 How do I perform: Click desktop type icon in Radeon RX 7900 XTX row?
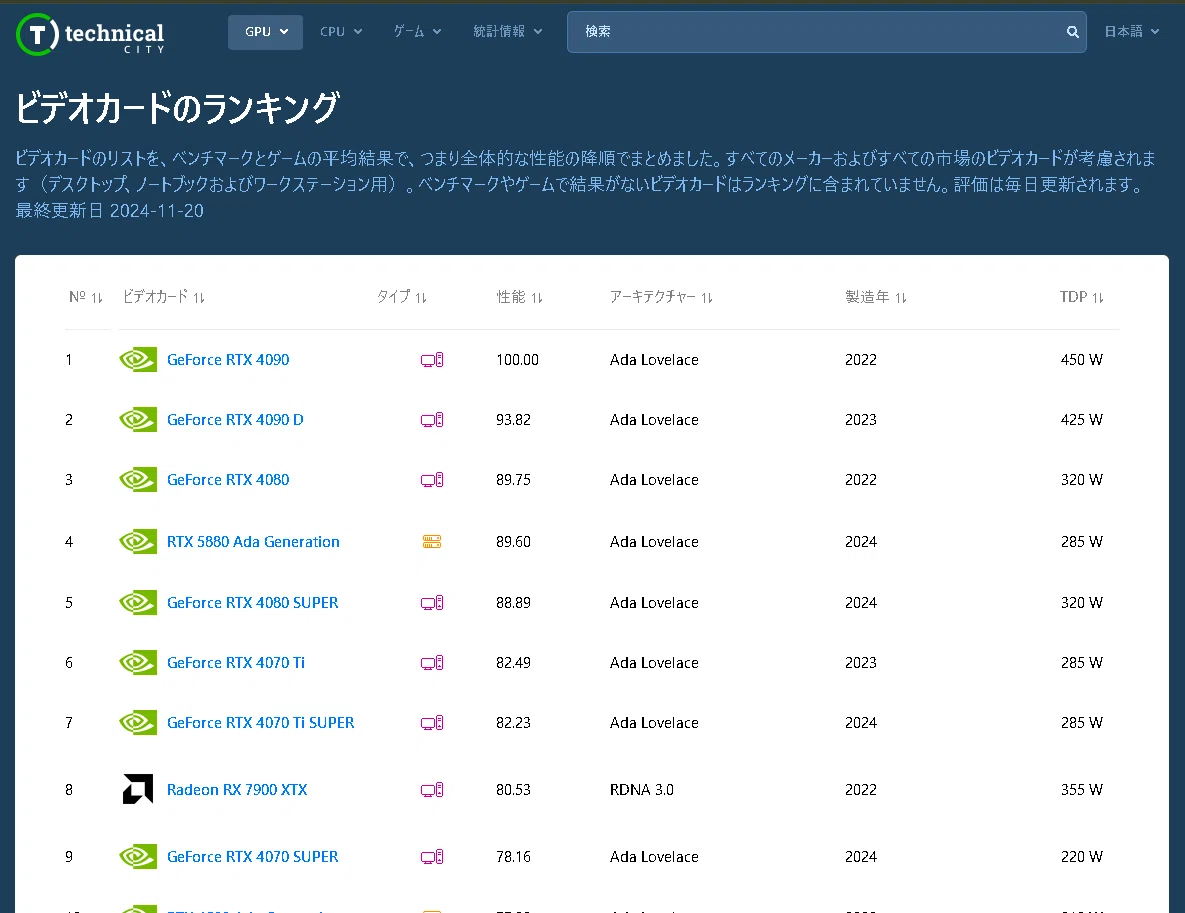click(x=432, y=790)
